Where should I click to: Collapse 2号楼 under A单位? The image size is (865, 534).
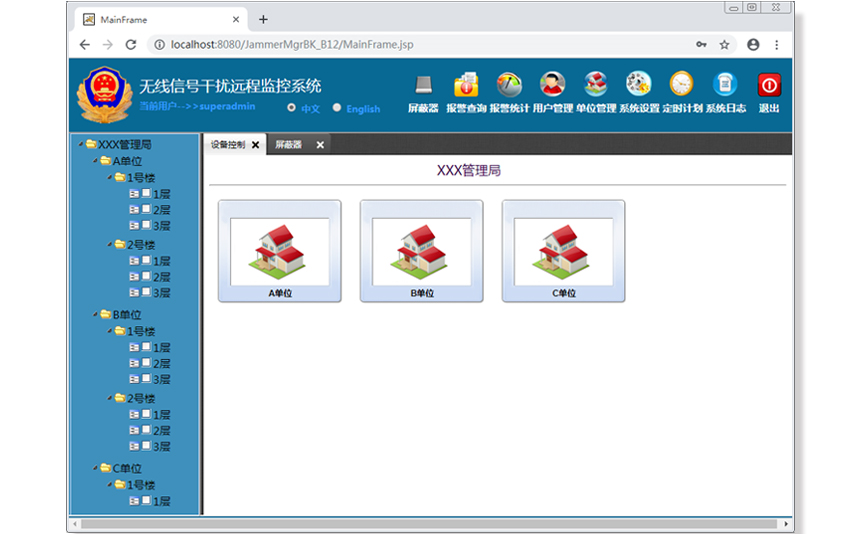[110, 244]
